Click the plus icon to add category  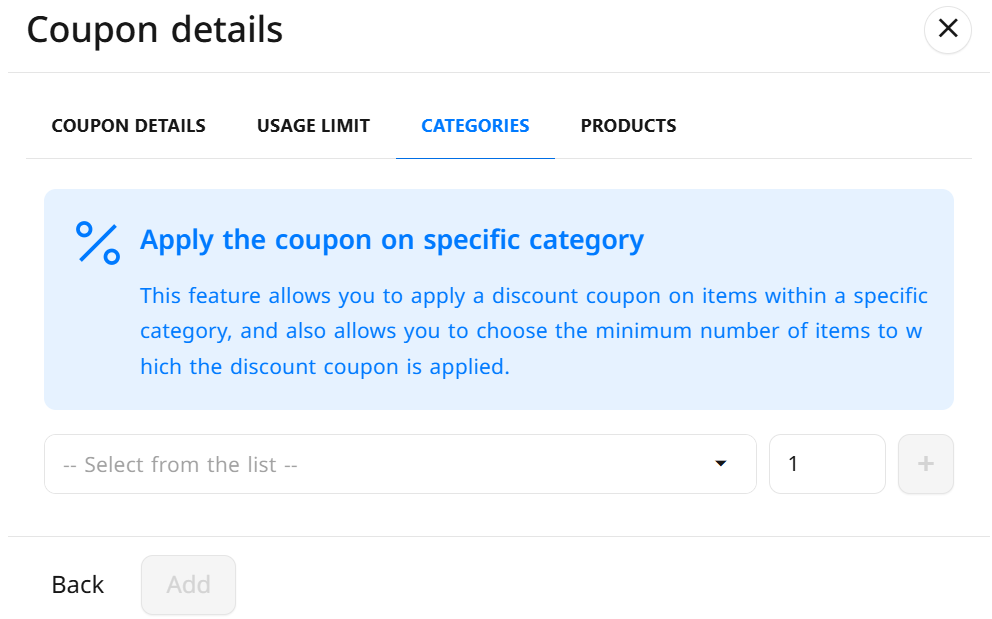[926, 464]
